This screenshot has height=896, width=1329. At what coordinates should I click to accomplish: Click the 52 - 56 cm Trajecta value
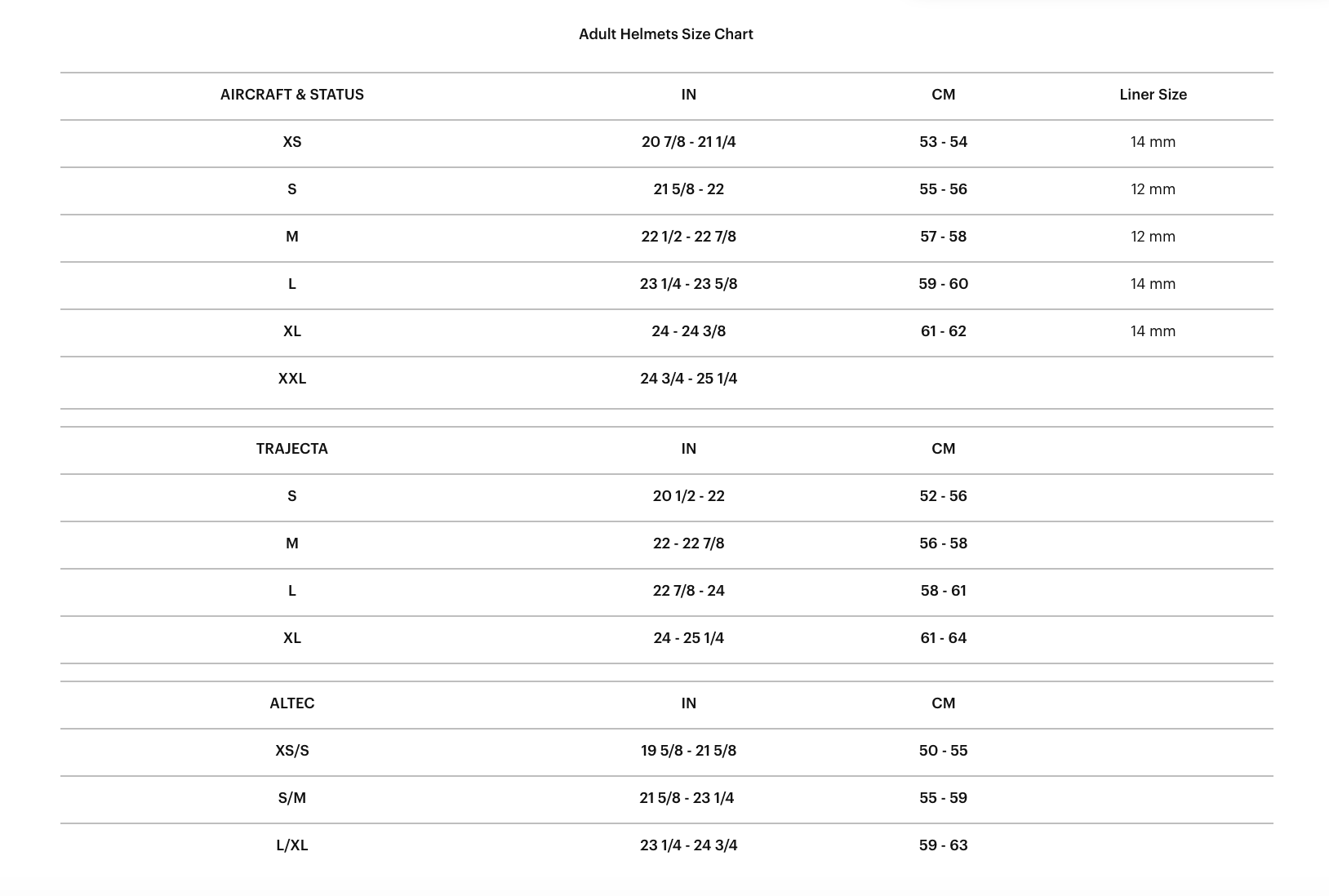[x=943, y=496]
